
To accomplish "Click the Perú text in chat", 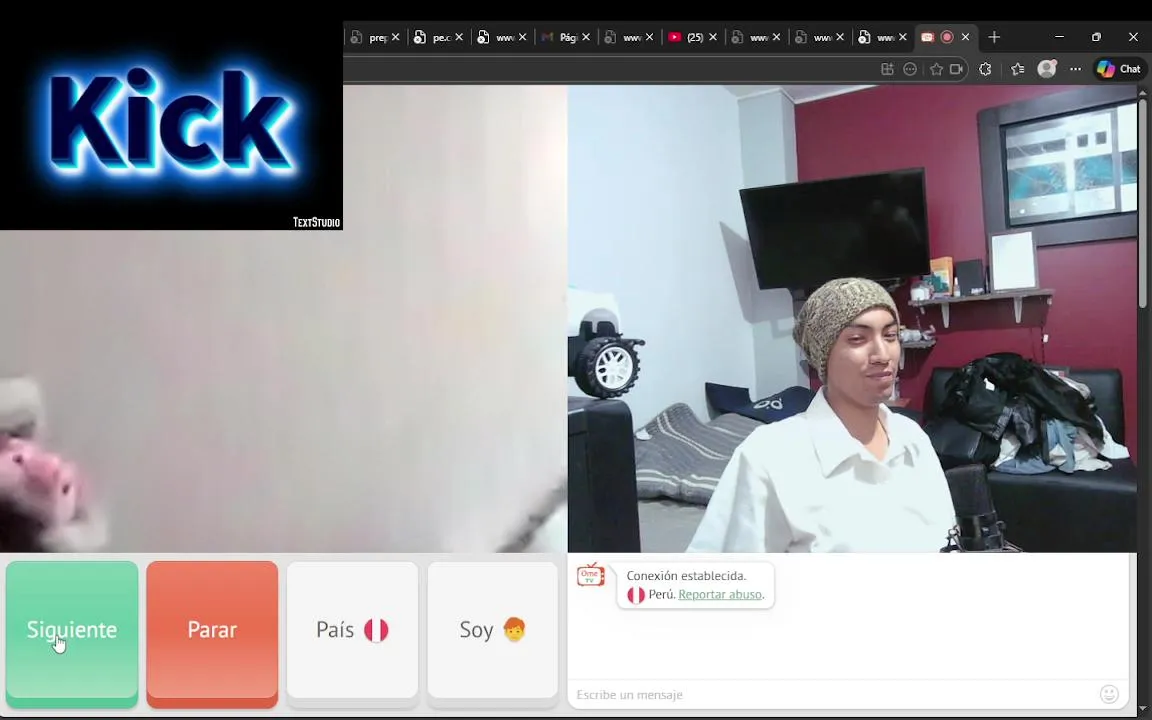I will click(x=661, y=594).
